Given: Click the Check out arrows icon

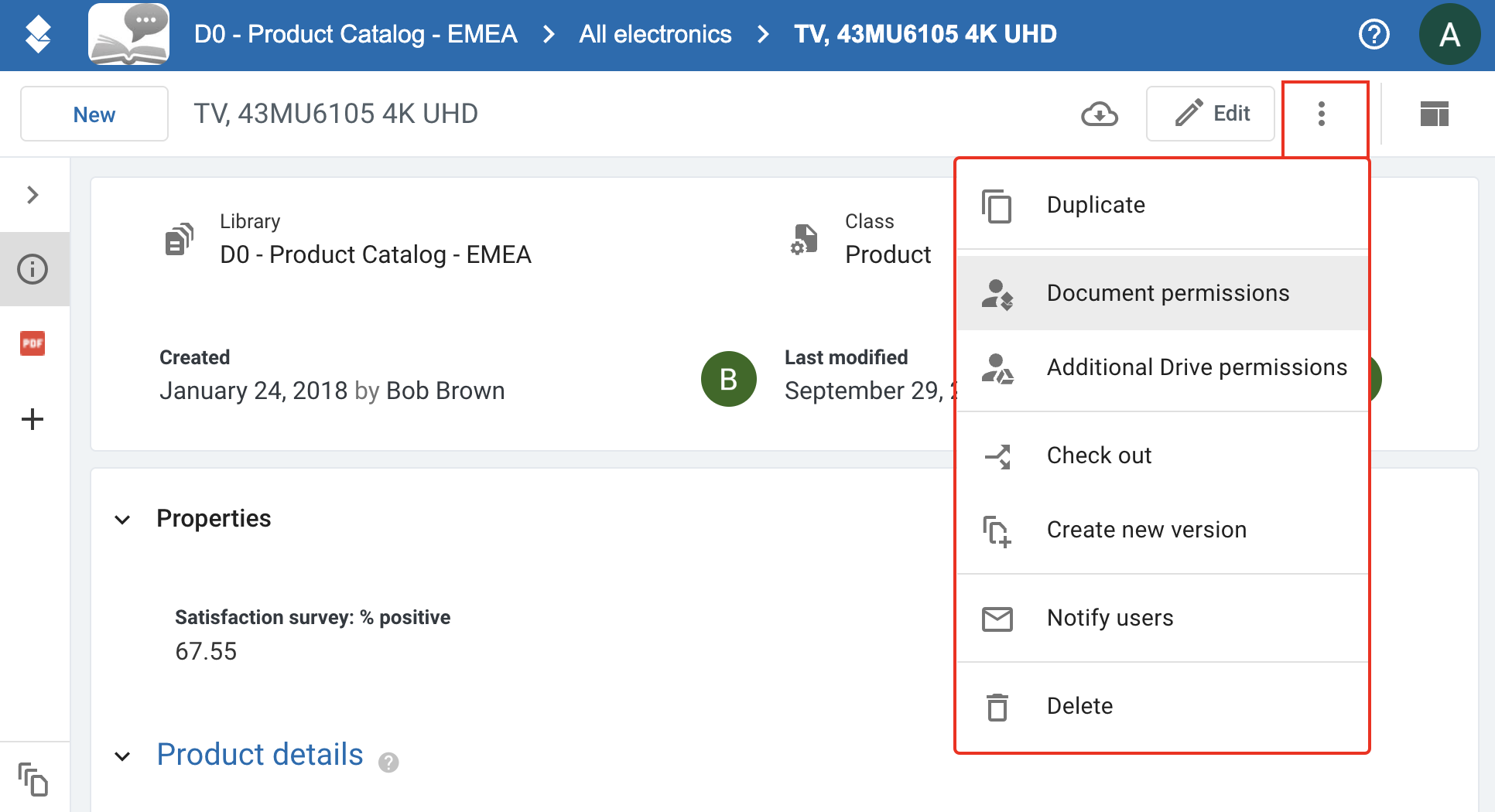Looking at the screenshot, I should (x=997, y=456).
